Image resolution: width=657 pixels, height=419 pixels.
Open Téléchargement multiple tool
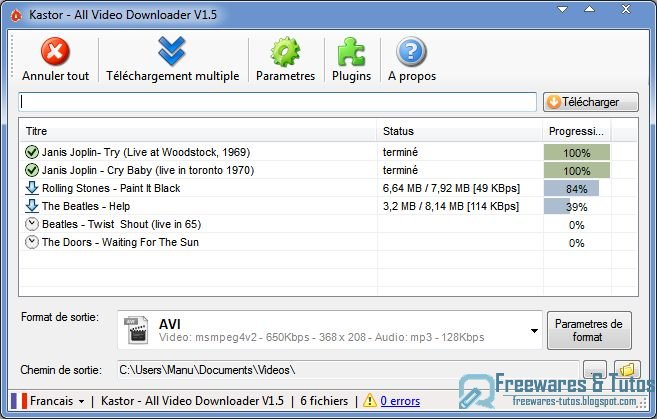172,59
